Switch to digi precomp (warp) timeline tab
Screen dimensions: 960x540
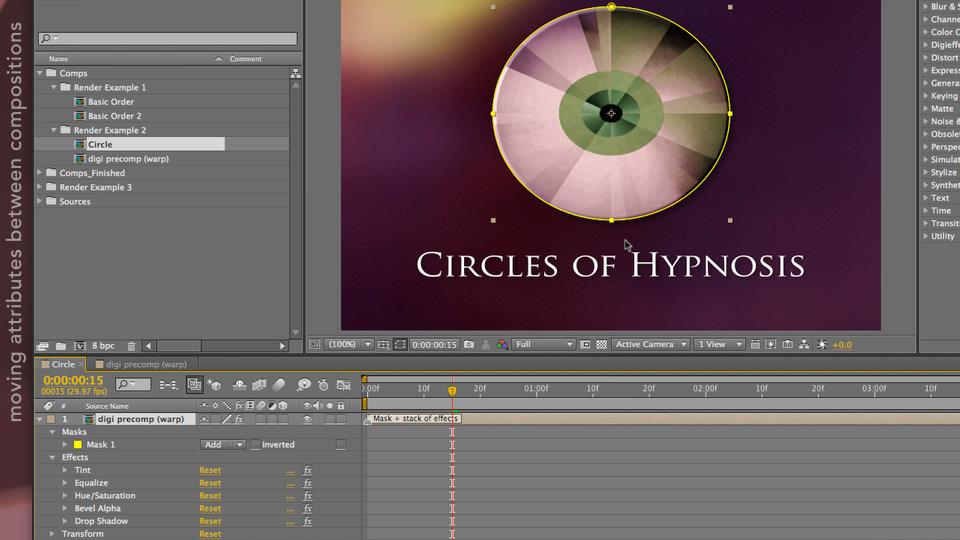[146, 364]
